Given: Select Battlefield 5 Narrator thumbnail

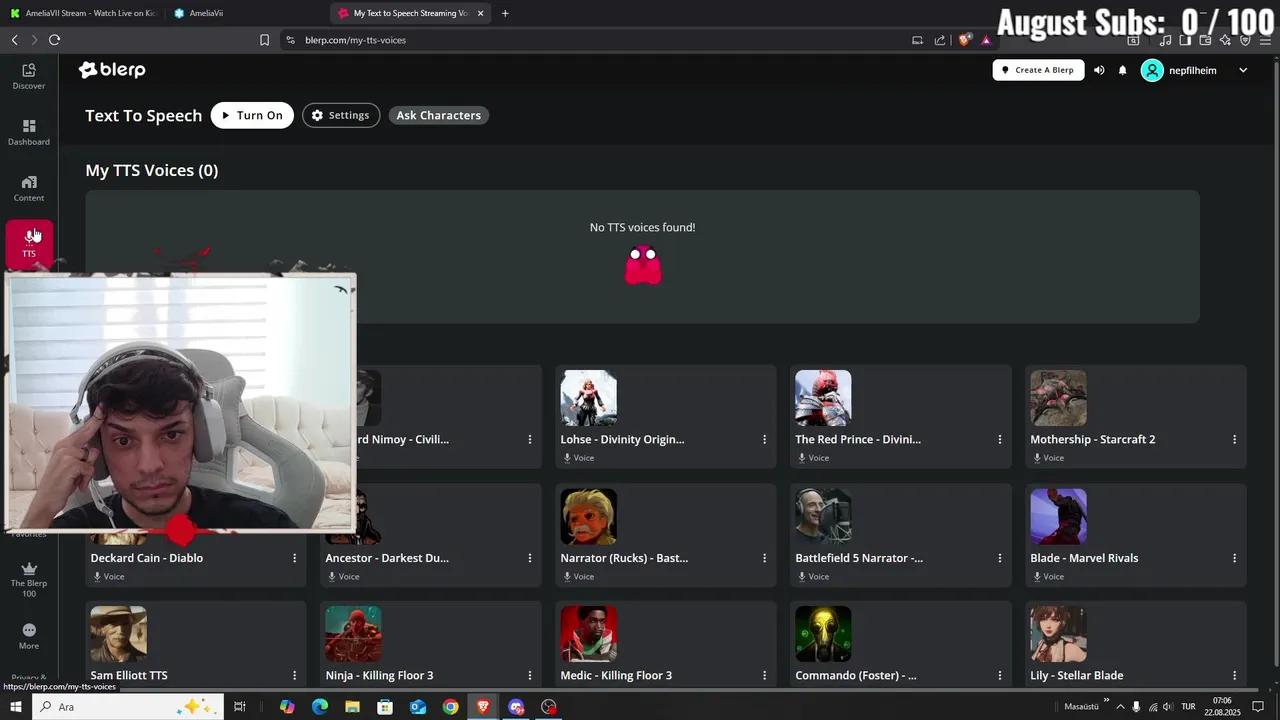Looking at the screenshot, I should [823, 517].
